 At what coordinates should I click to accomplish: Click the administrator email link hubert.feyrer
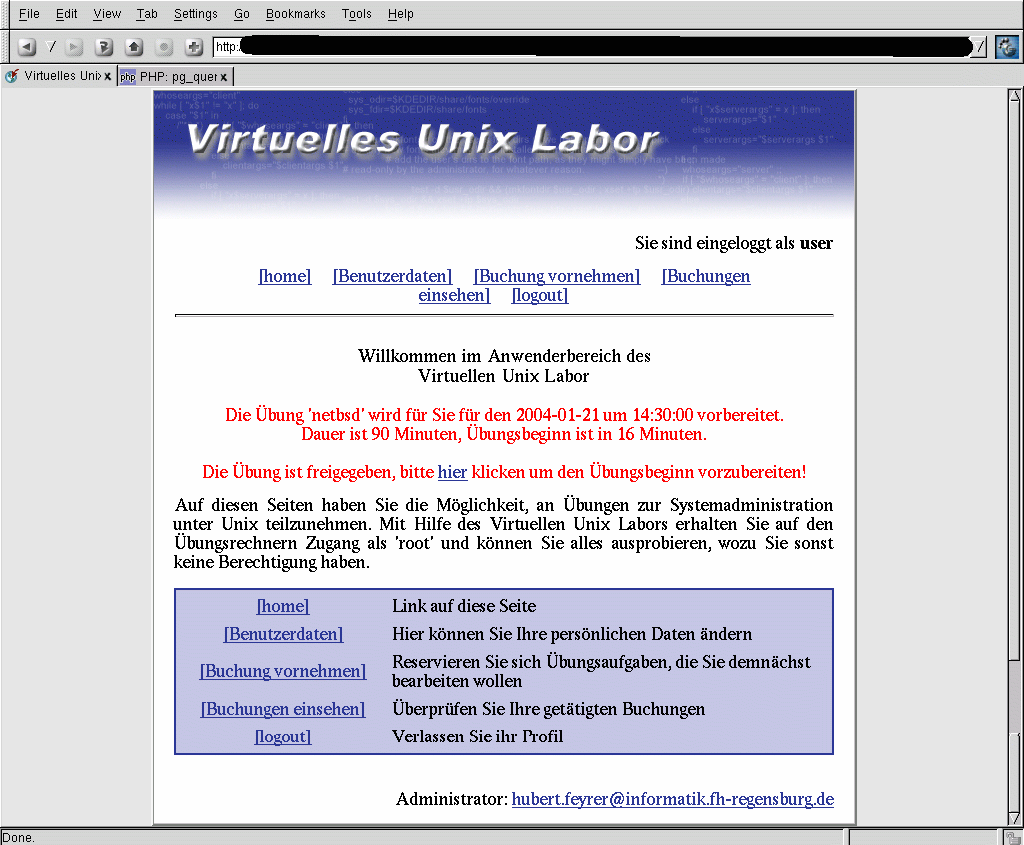pos(673,799)
